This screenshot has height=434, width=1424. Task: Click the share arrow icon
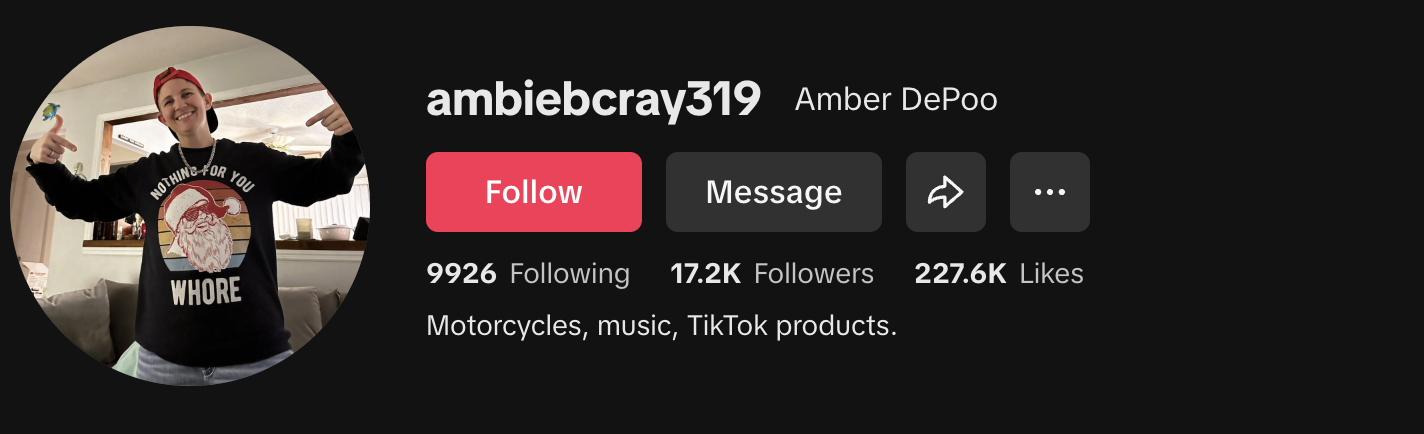pyautogui.click(x=946, y=192)
